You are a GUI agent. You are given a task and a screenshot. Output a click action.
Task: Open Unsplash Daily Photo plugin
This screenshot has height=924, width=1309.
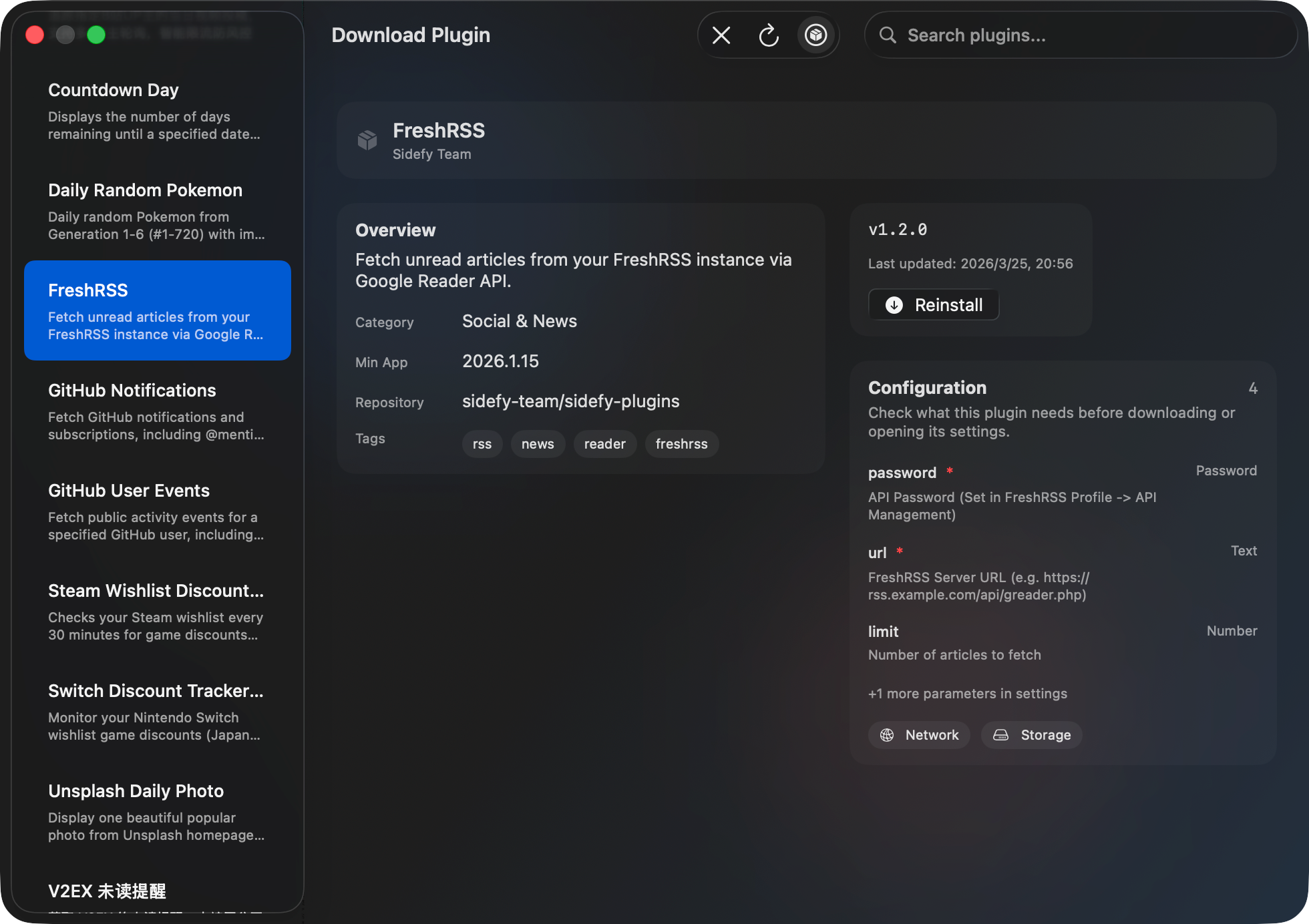click(158, 812)
